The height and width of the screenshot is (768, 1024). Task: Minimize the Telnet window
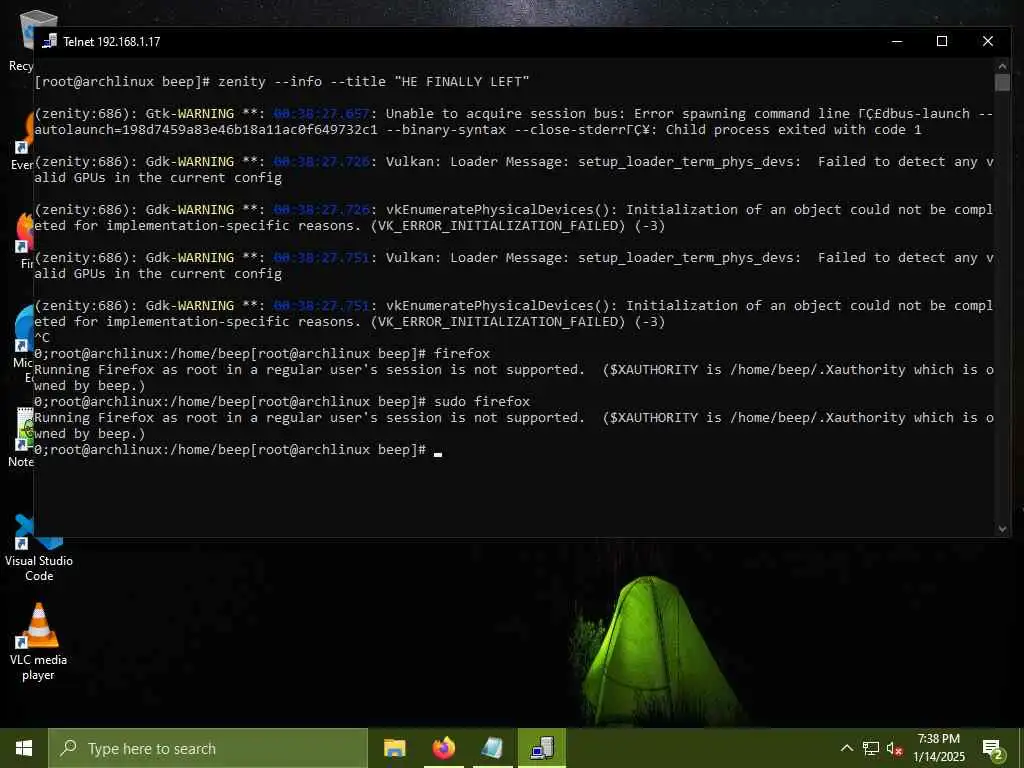(897, 41)
